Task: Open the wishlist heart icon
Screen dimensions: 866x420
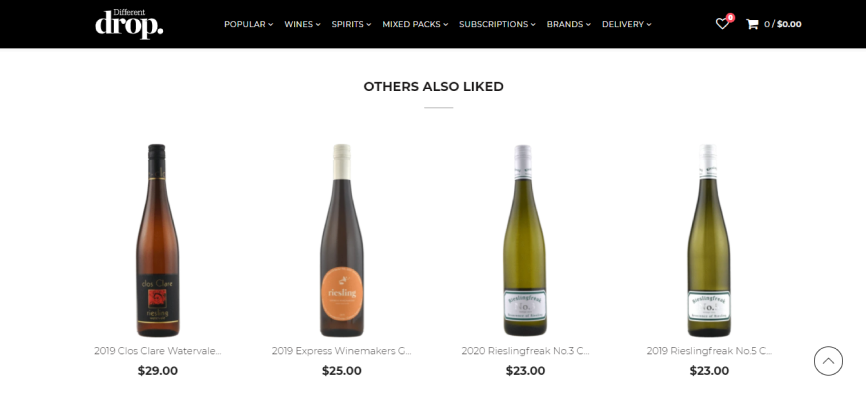Action: pos(722,24)
